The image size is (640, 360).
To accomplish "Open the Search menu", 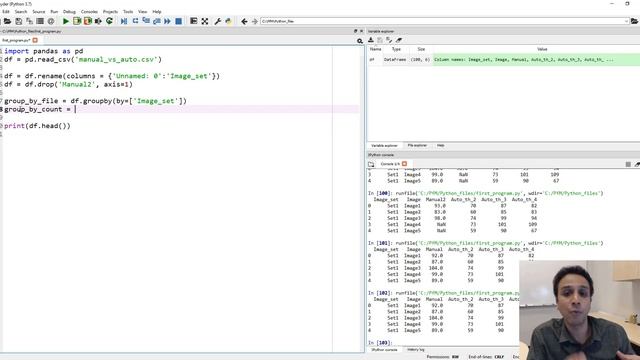I will click(21, 12).
